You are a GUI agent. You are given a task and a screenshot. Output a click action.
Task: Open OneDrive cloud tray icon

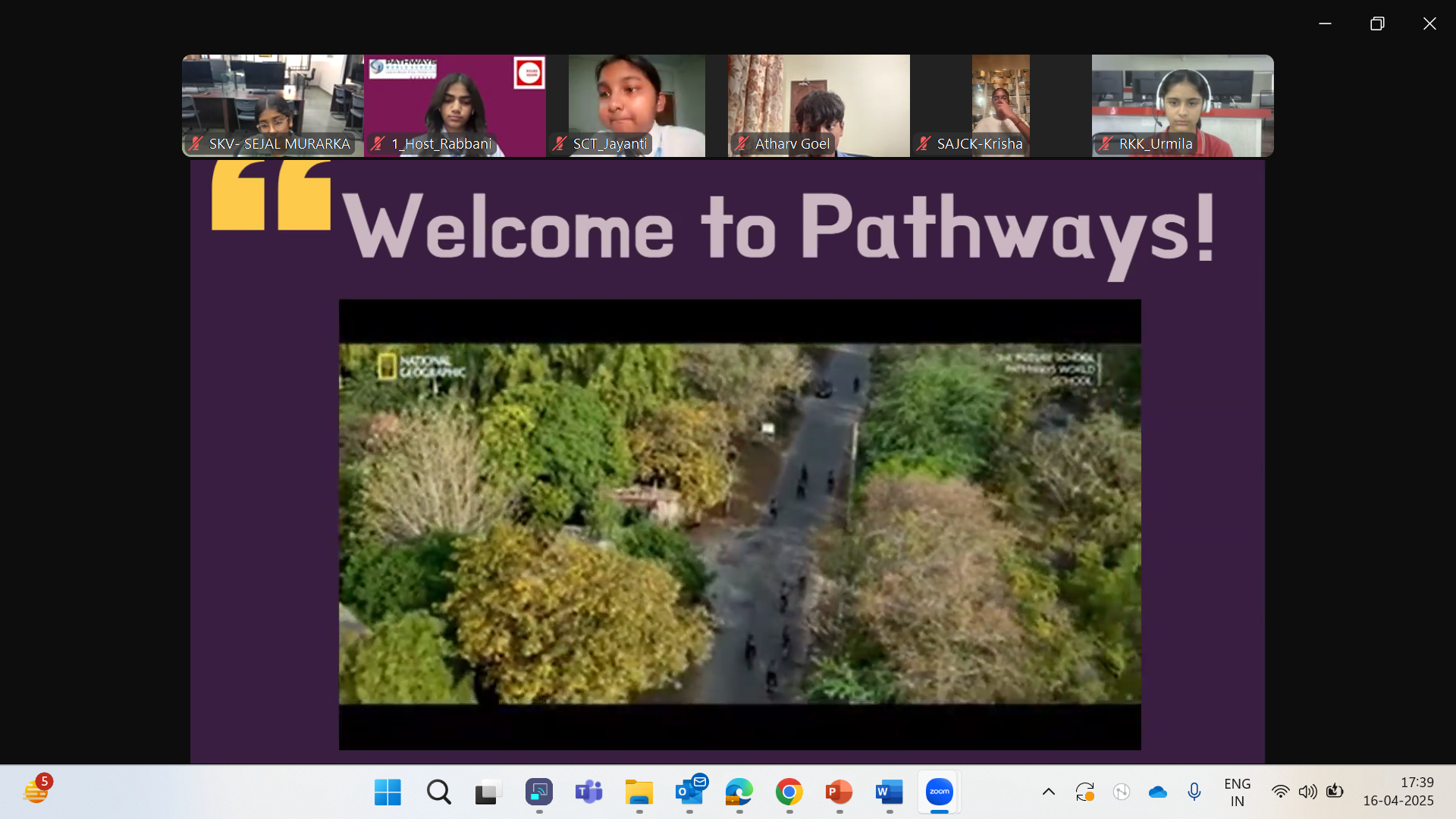pos(1157,792)
